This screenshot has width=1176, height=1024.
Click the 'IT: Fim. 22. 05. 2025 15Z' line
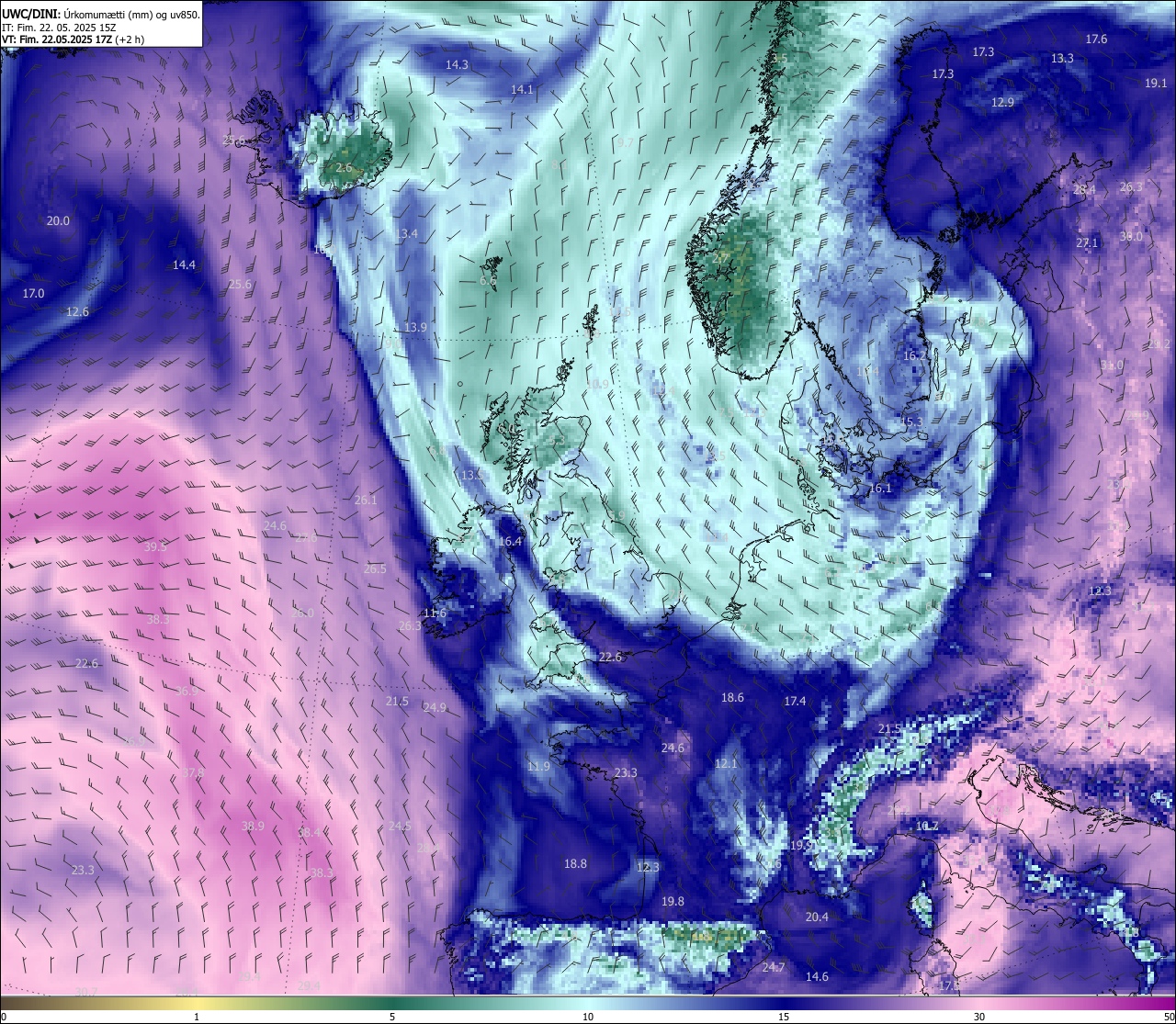coord(59,28)
